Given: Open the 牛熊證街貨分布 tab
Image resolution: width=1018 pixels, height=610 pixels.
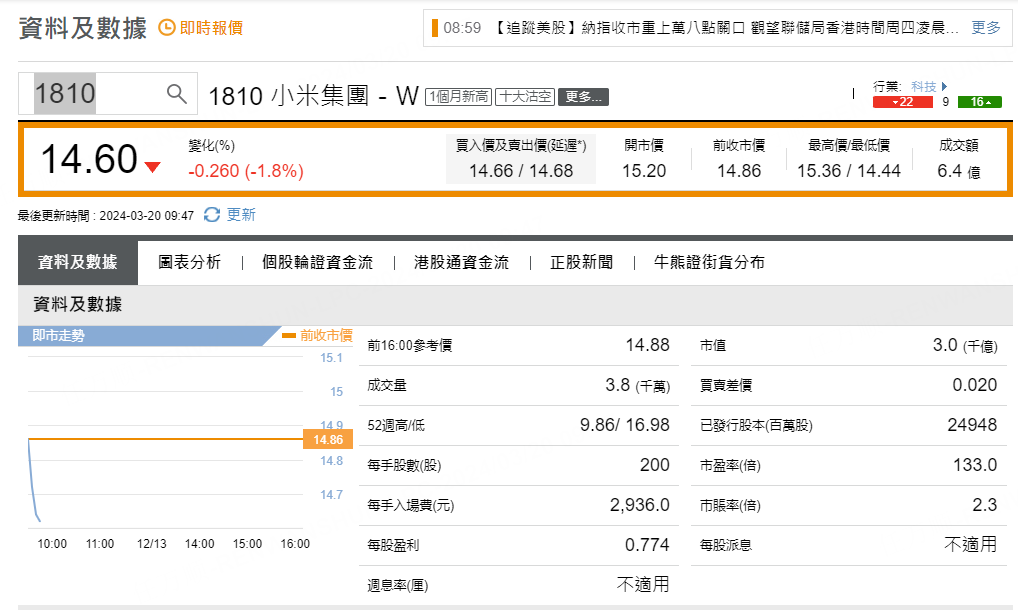Looking at the screenshot, I should [x=709, y=262].
